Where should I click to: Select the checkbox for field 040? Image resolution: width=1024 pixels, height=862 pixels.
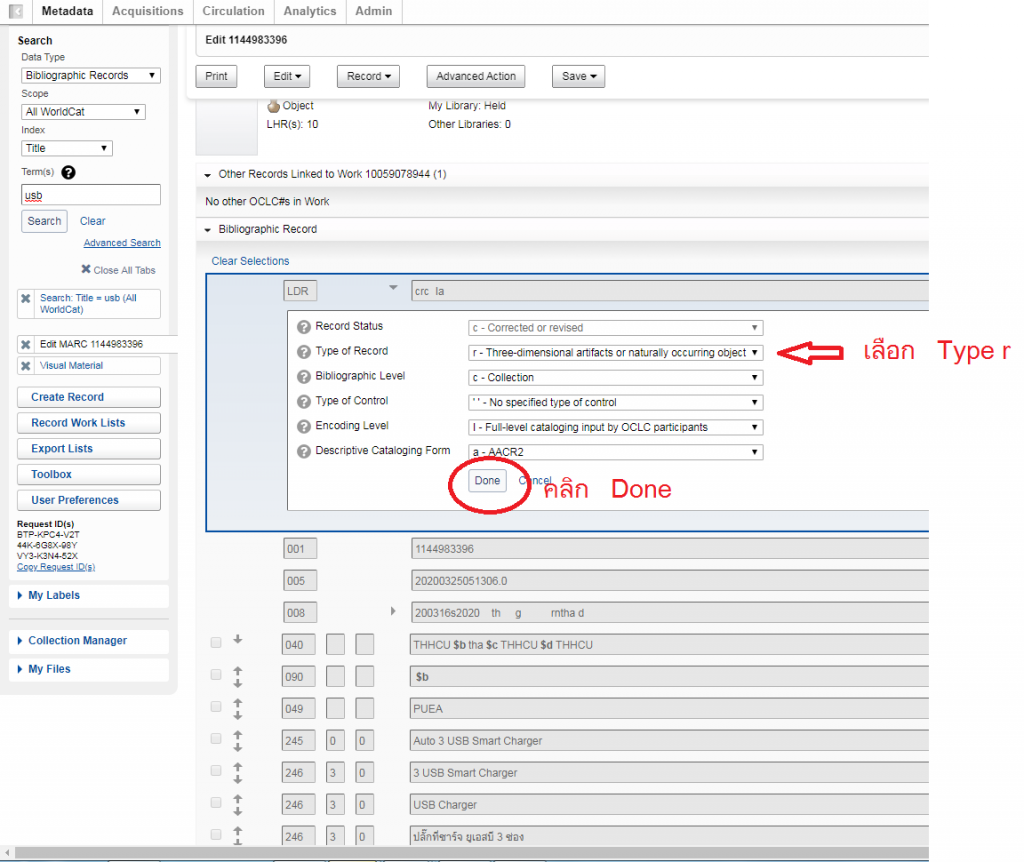pyautogui.click(x=216, y=643)
